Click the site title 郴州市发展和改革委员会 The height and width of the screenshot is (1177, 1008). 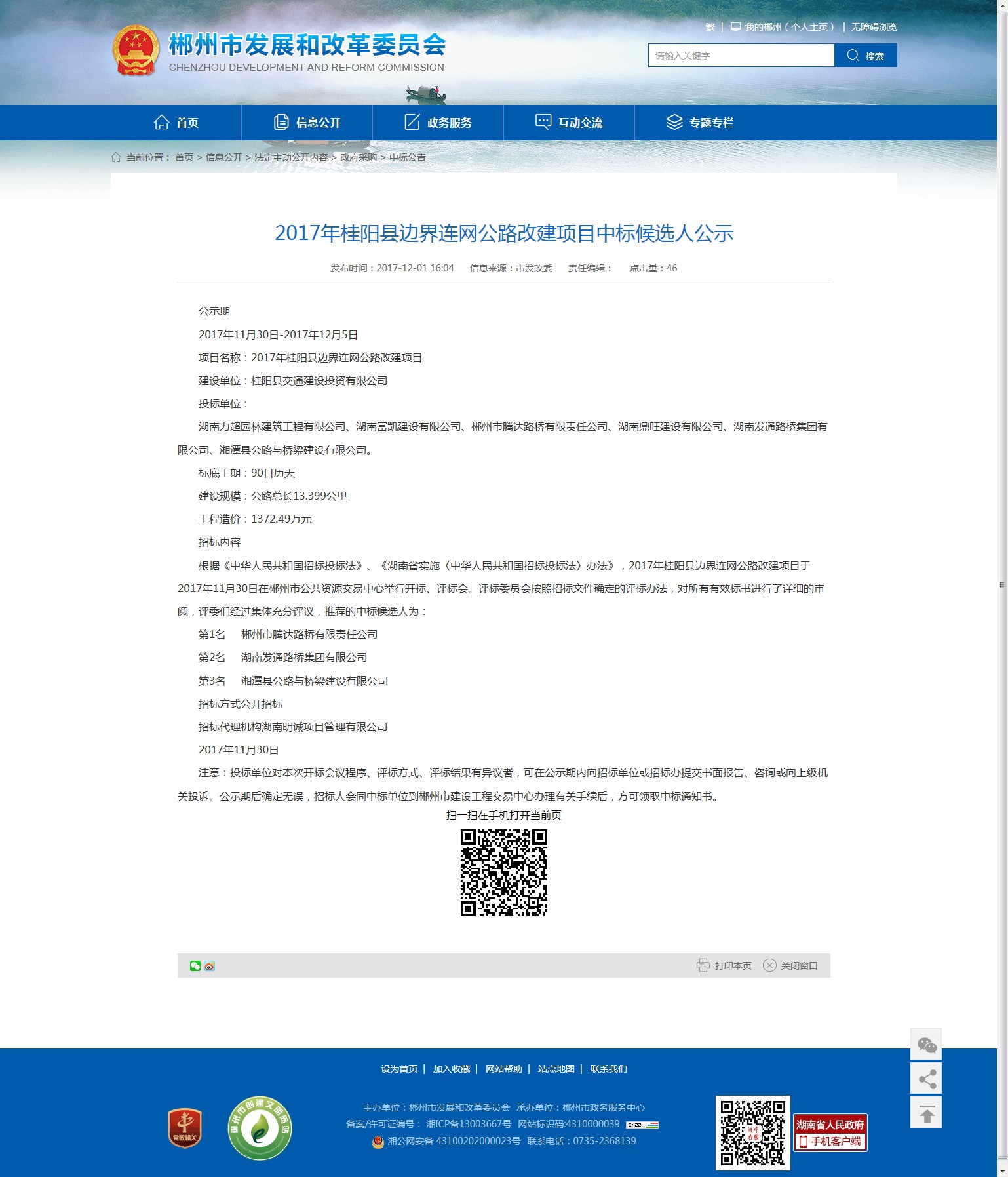[307, 45]
